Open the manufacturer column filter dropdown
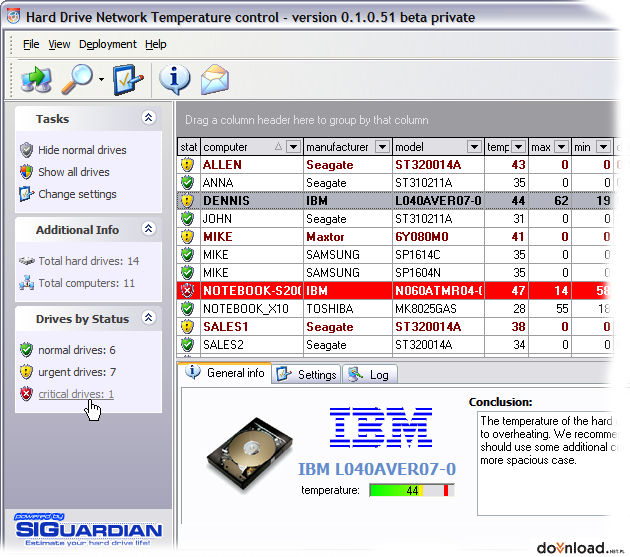Viewport: 630px width, 557px height. (382, 147)
